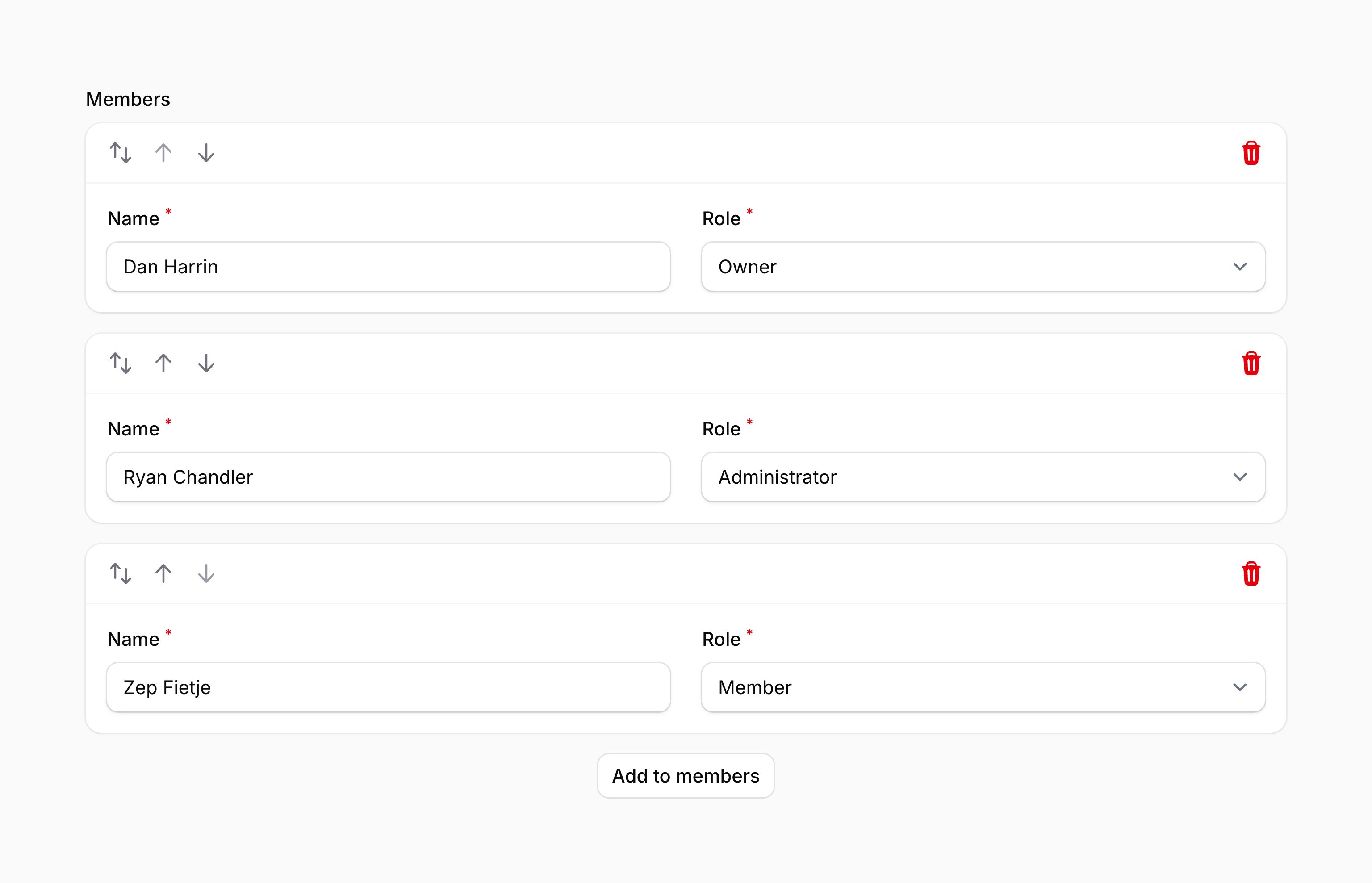Click the Add to members button
1372x883 pixels.
coord(686,776)
